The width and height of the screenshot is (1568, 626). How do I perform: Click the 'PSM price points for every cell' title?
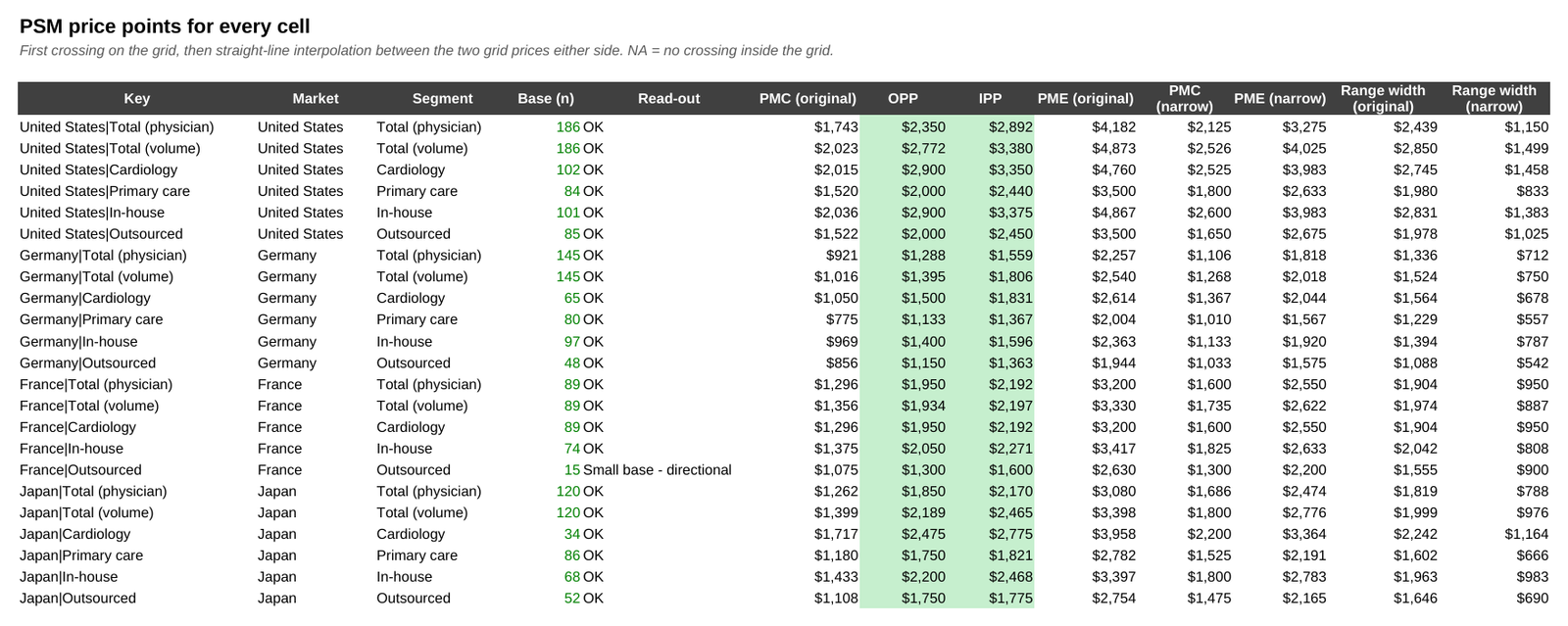165,26
